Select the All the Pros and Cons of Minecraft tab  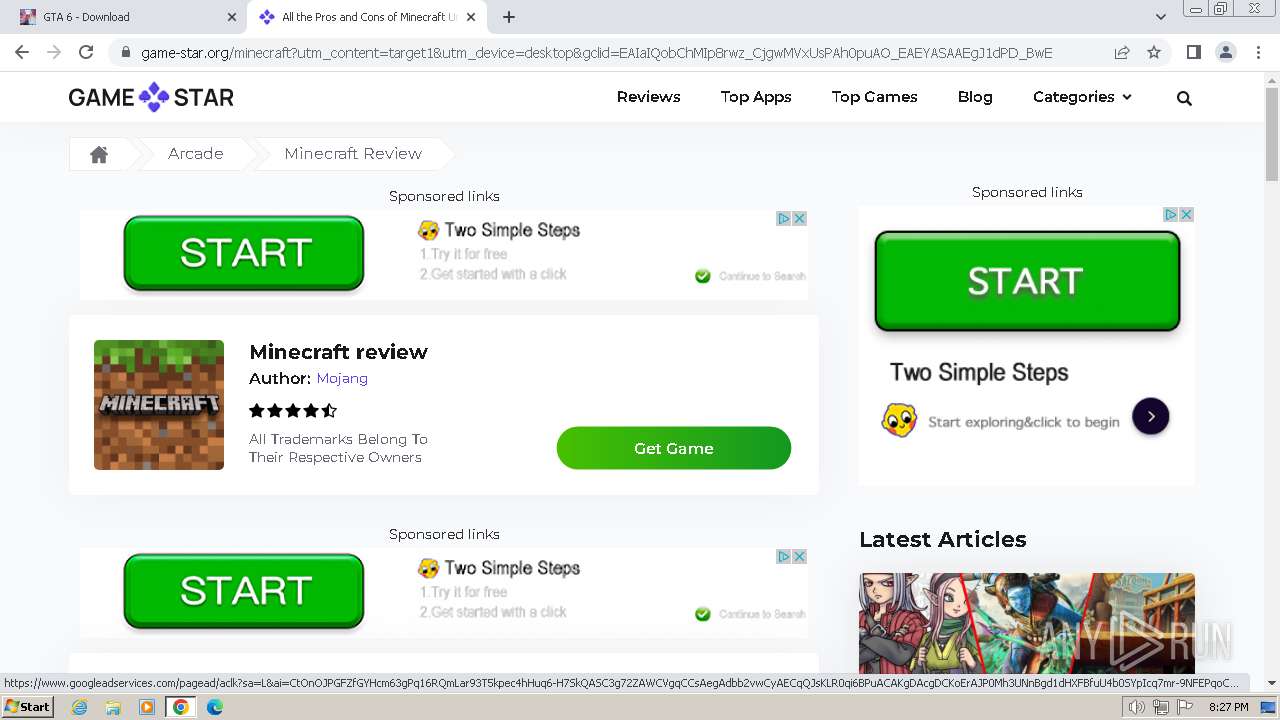point(367,17)
